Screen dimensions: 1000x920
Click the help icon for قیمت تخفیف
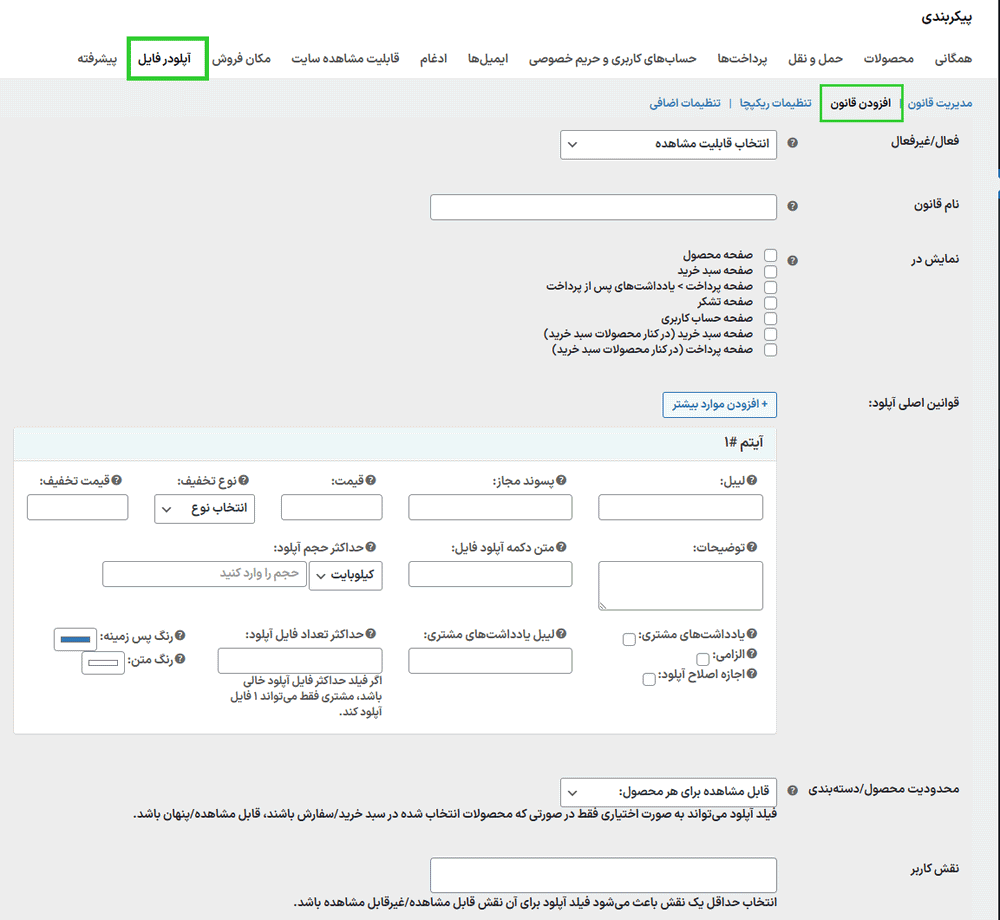(x=117, y=479)
